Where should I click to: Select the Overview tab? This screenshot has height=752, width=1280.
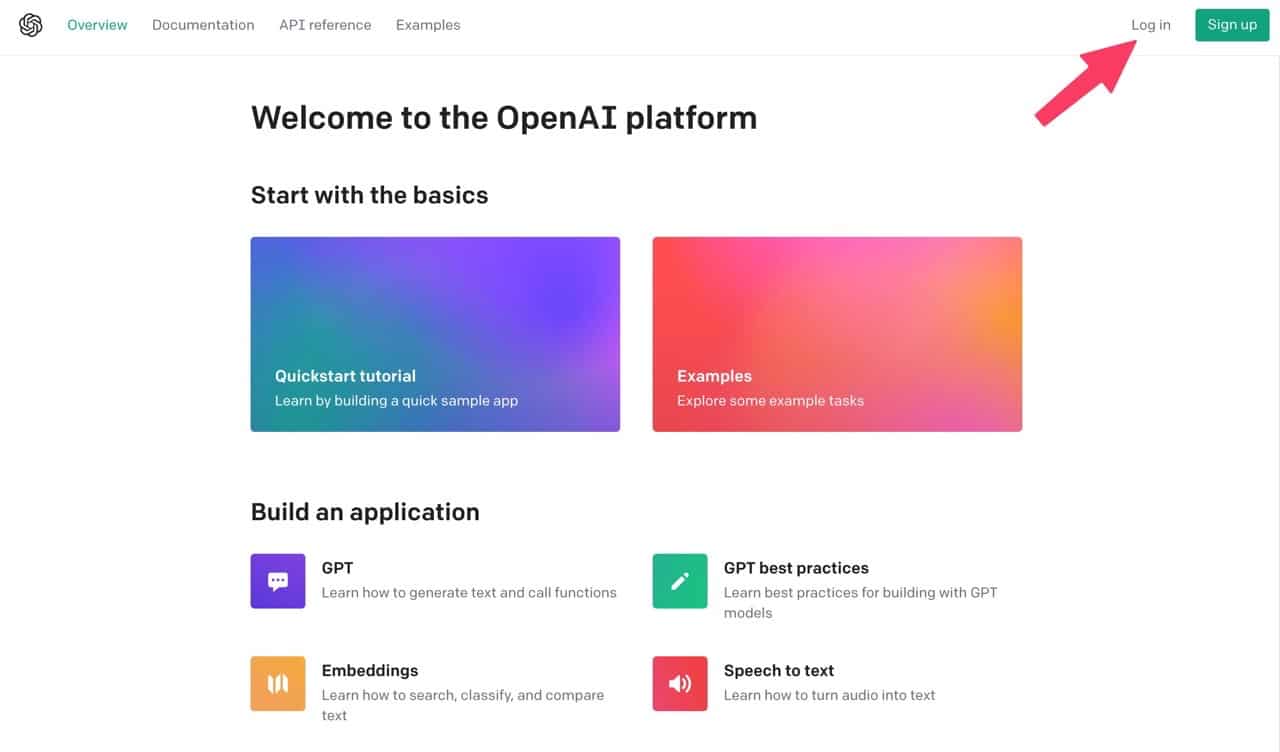pyautogui.click(x=97, y=25)
